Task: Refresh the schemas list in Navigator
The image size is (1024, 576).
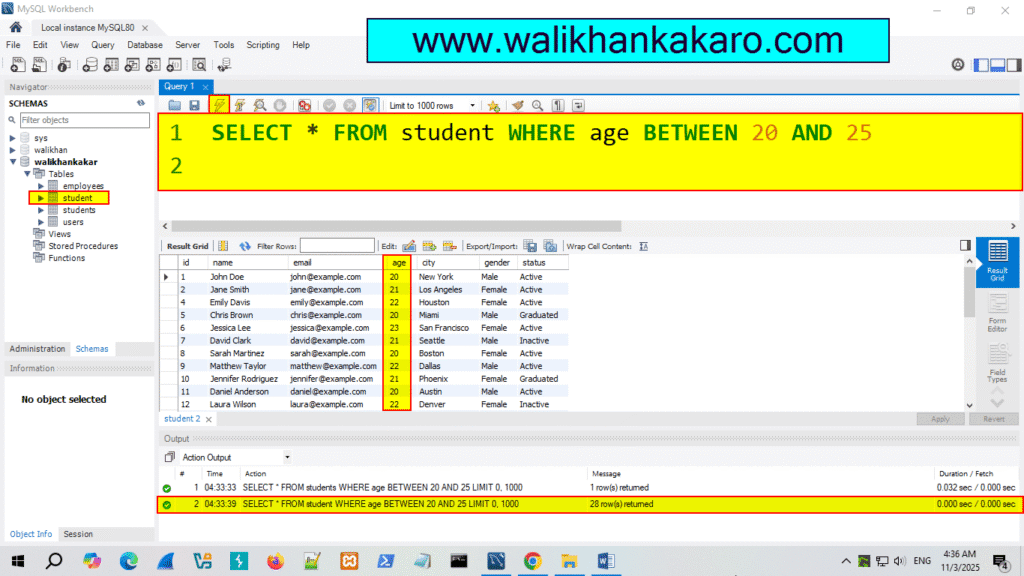Action: pos(141,103)
